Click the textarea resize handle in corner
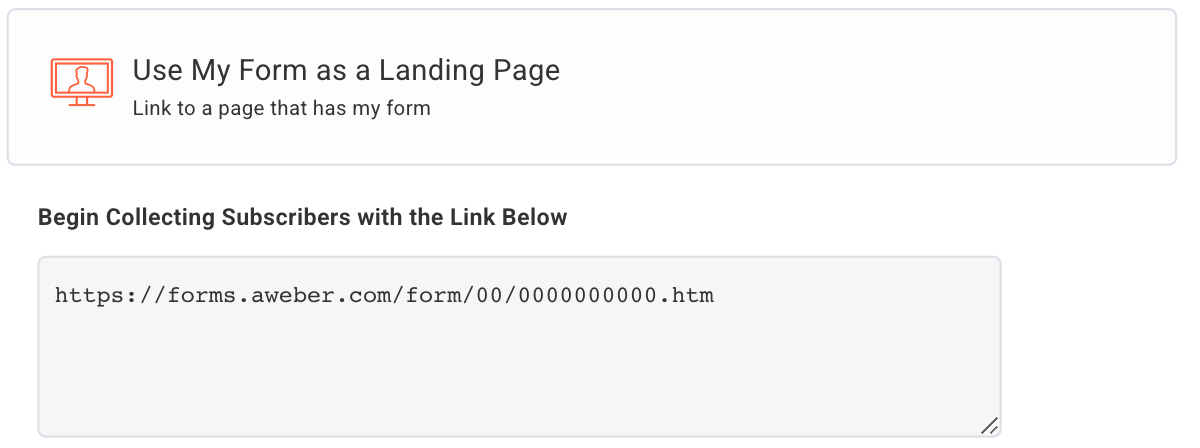Viewport: 1200px width, 448px height. pos(989,425)
